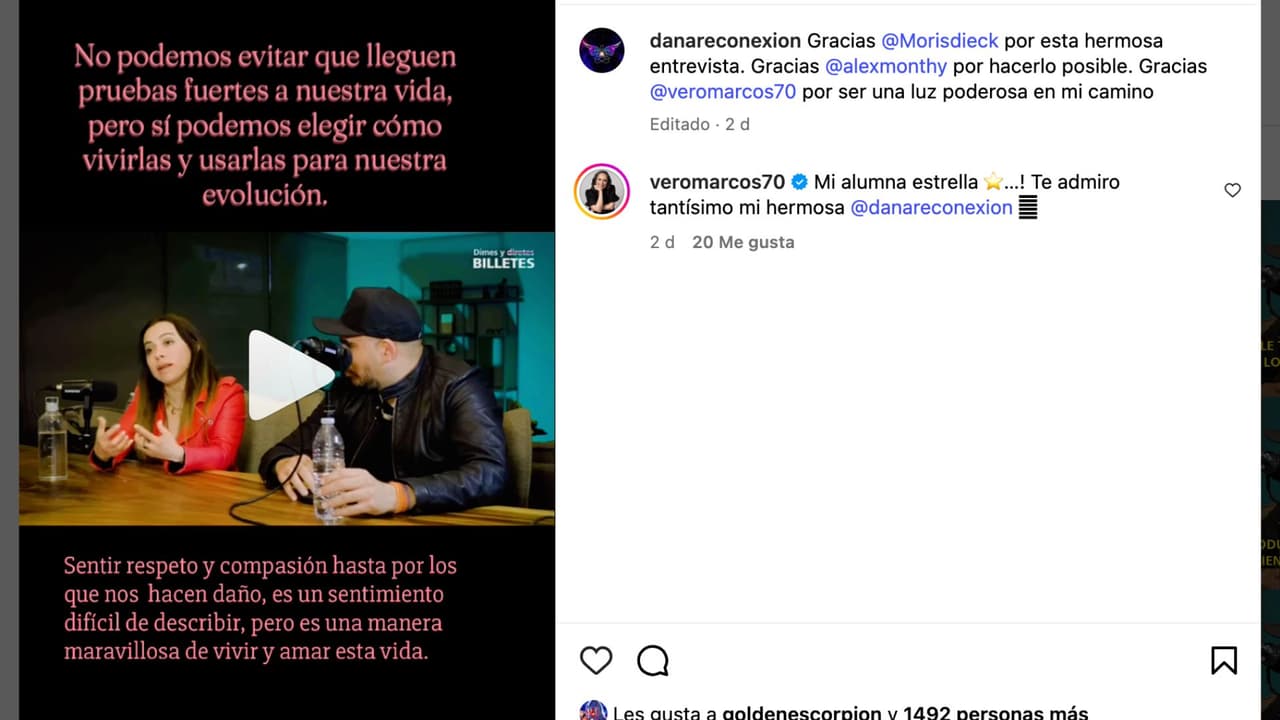Click the veromarcos70 commenter username
The image size is (1280, 720).
pyautogui.click(x=718, y=182)
